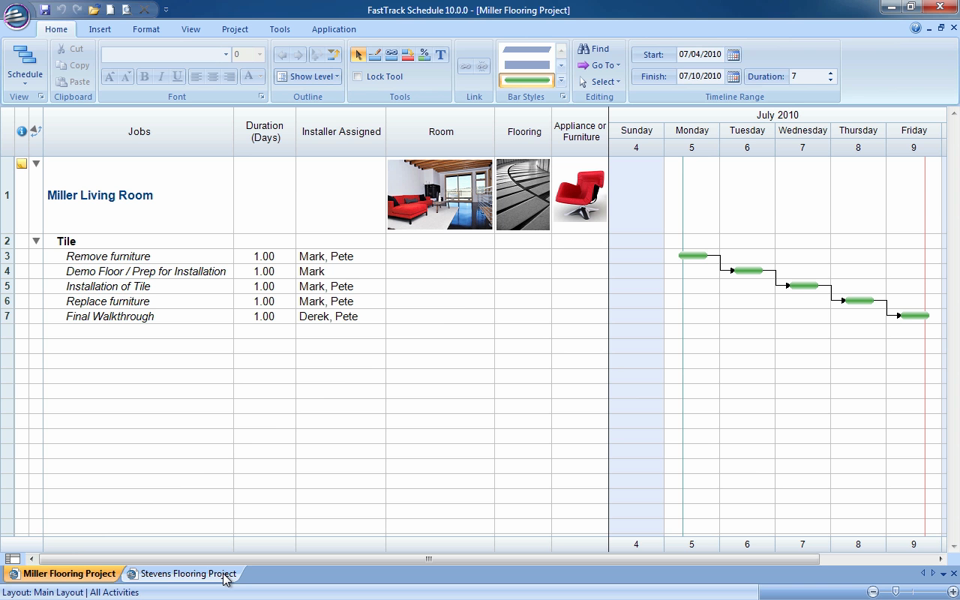The width and height of the screenshot is (960, 600).
Task: Click the horizontal scrollbar thumb
Action: [x=429, y=558]
